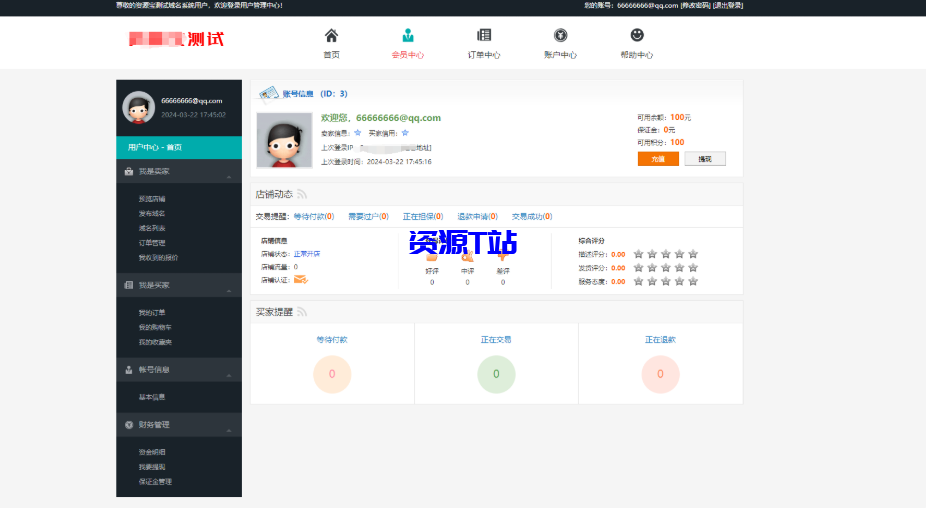Open the member center (会员中心) person icon
The height and width of the screenshot is (508, 926).
407,35
